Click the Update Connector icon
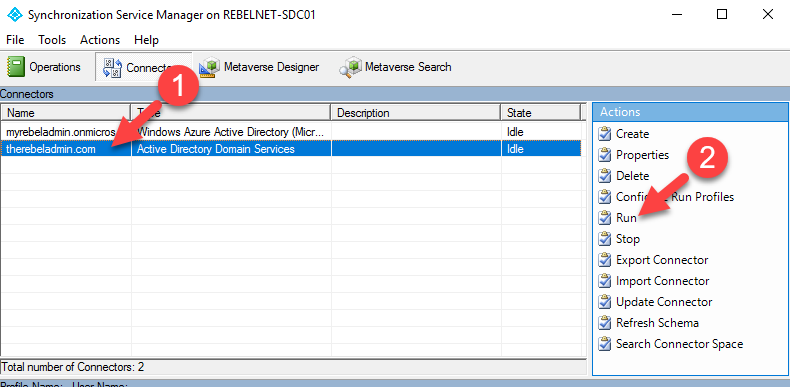The height and width of the screenshot is (387, 790). (x=604, y=302)
